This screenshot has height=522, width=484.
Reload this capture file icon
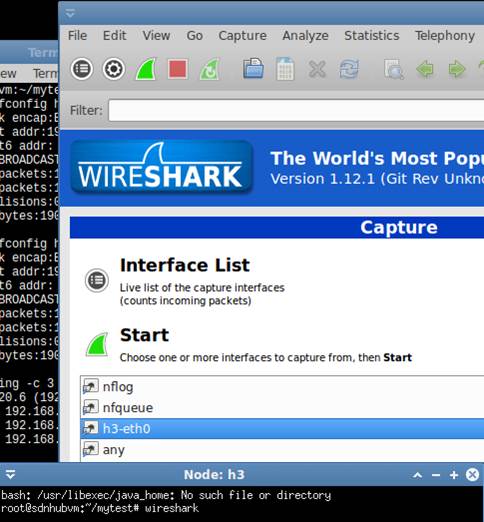click(x=349, y=69)
